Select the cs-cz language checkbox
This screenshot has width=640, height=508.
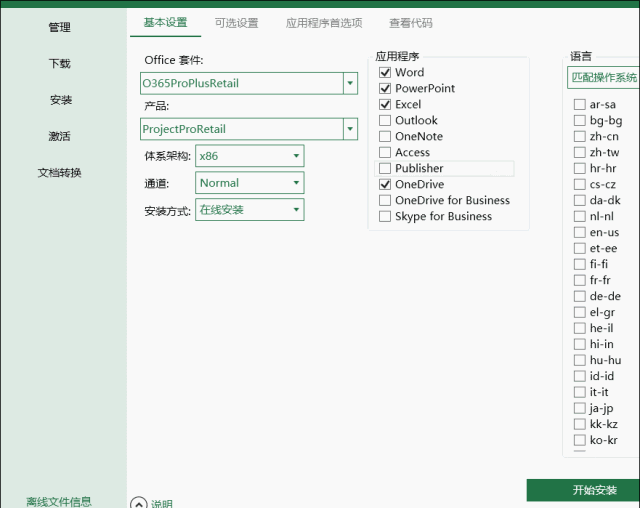coord(580,184)
